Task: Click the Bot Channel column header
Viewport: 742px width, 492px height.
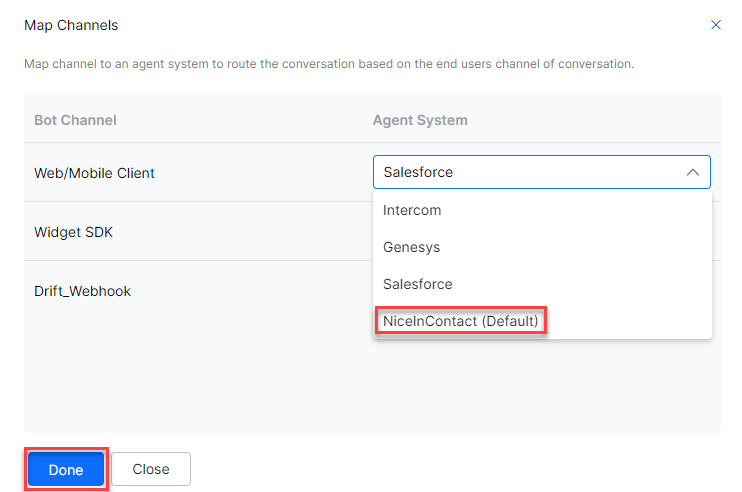Action: [75, 120]
